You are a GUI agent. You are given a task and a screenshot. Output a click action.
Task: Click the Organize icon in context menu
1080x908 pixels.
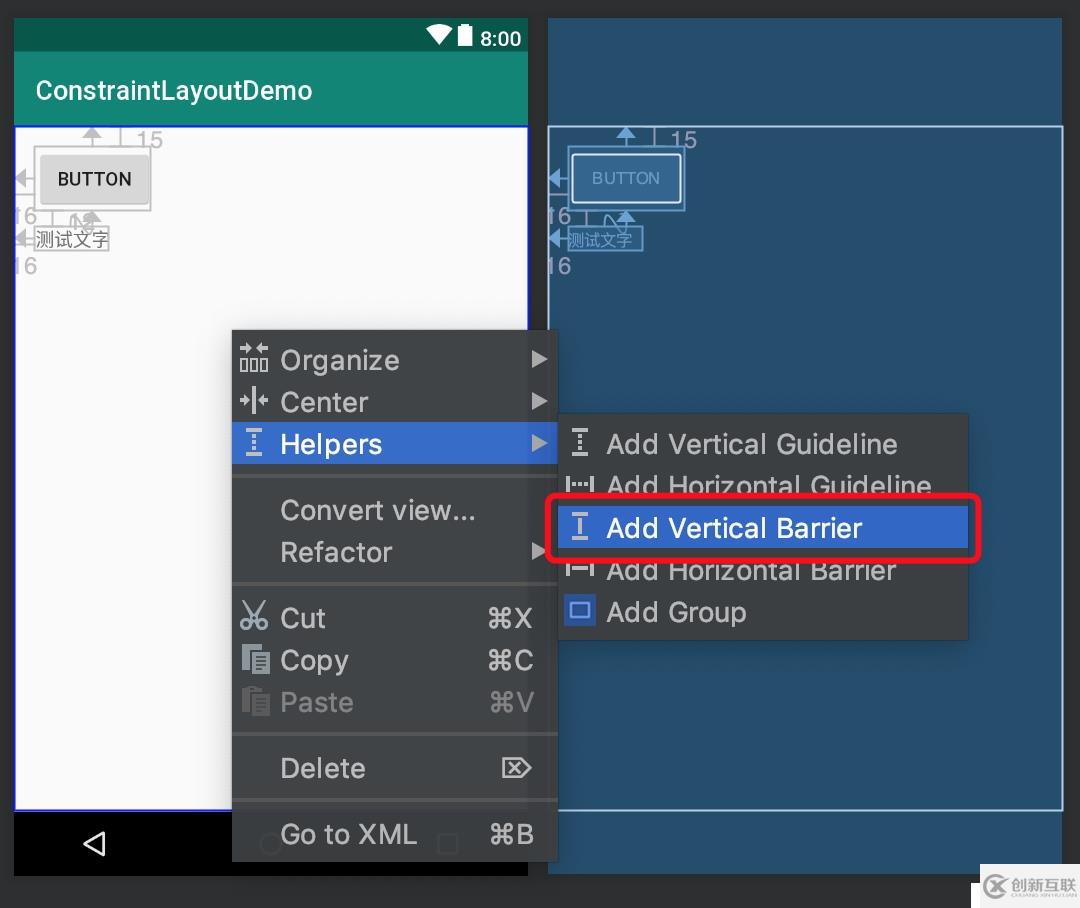coord(254,358)
